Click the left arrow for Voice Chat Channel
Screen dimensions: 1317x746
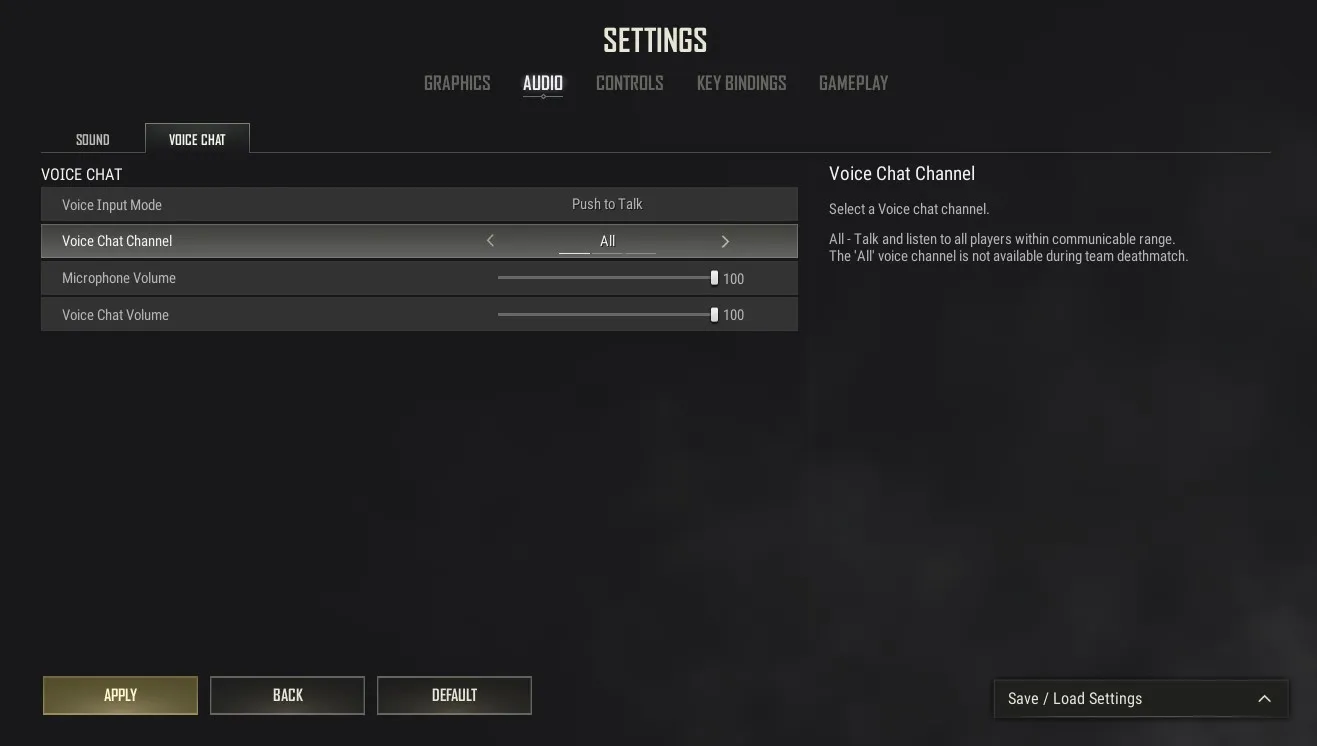[x=490, y=241]
